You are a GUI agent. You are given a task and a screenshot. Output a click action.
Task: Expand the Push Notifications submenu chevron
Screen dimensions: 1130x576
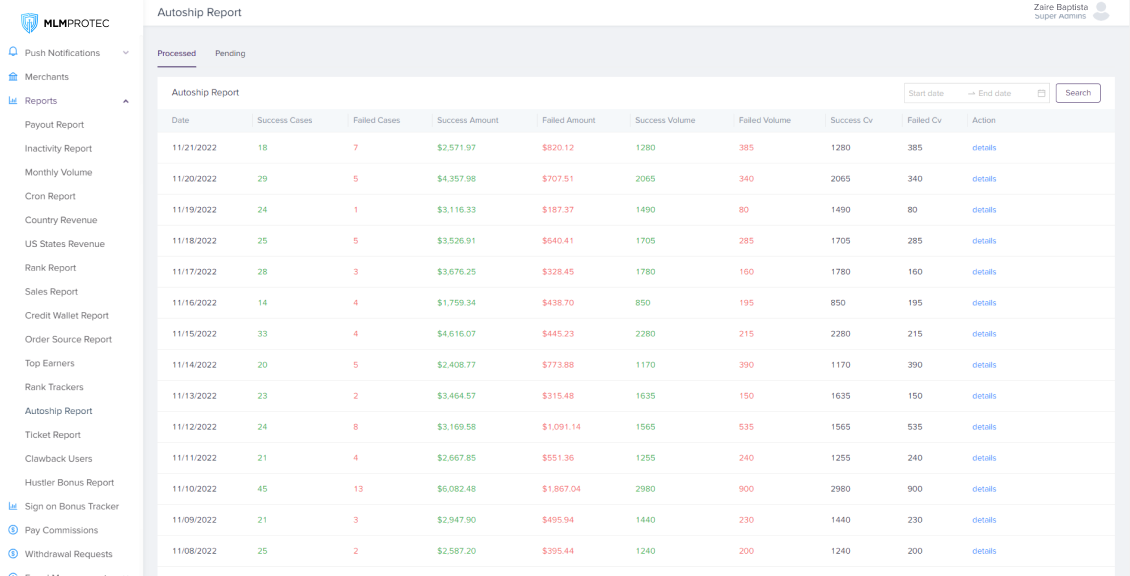[x=126, y=53]
